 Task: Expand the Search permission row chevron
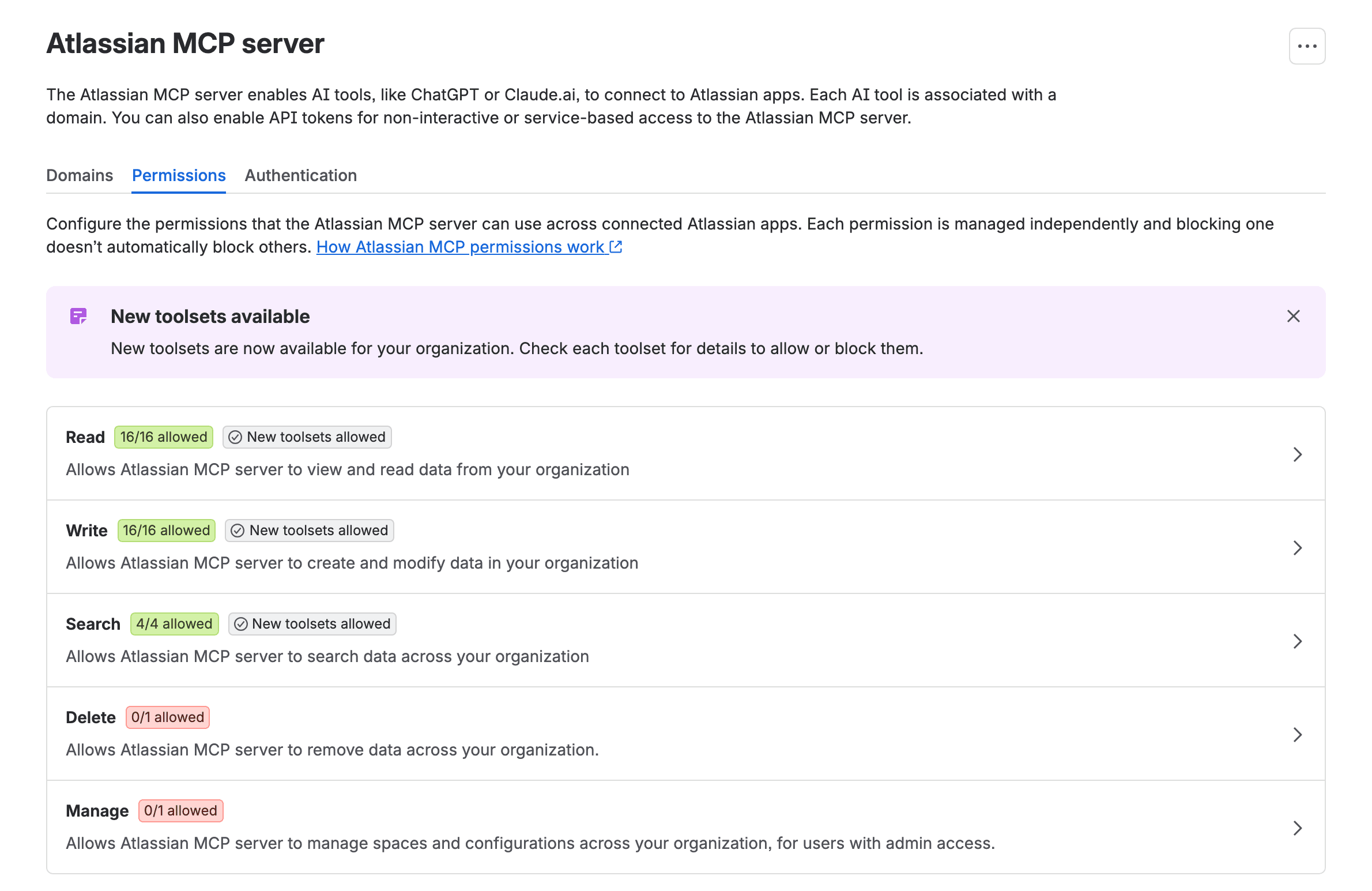coord(1297,641)
